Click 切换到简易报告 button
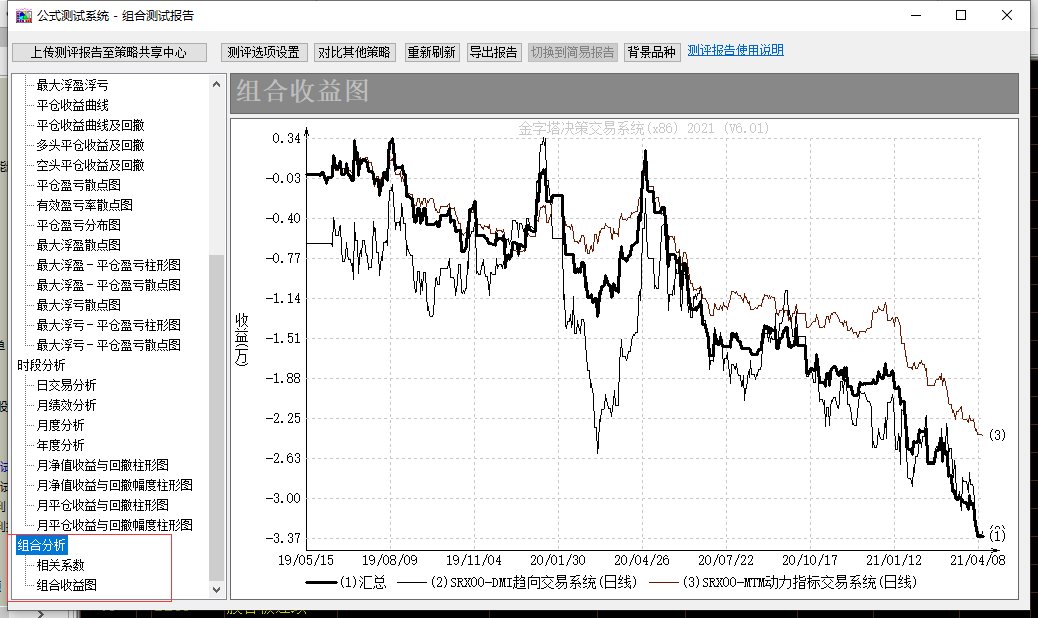Screen dimensions: 1038x618 573,52
